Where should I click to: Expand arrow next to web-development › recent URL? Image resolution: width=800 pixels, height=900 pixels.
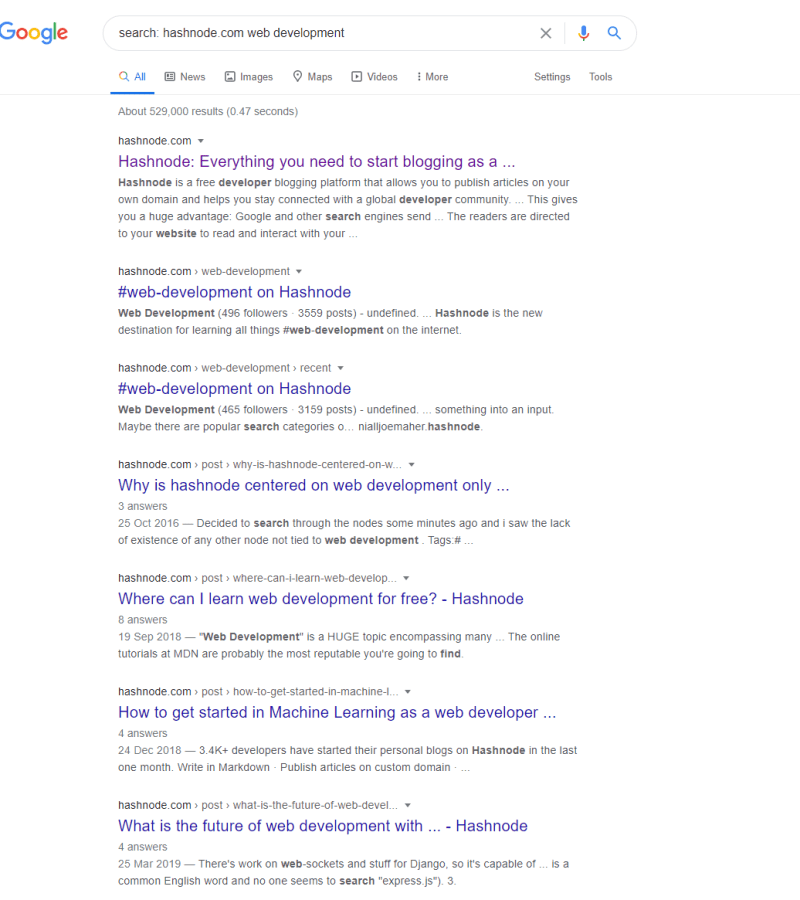pyautogui.click(x=340, y=368)
